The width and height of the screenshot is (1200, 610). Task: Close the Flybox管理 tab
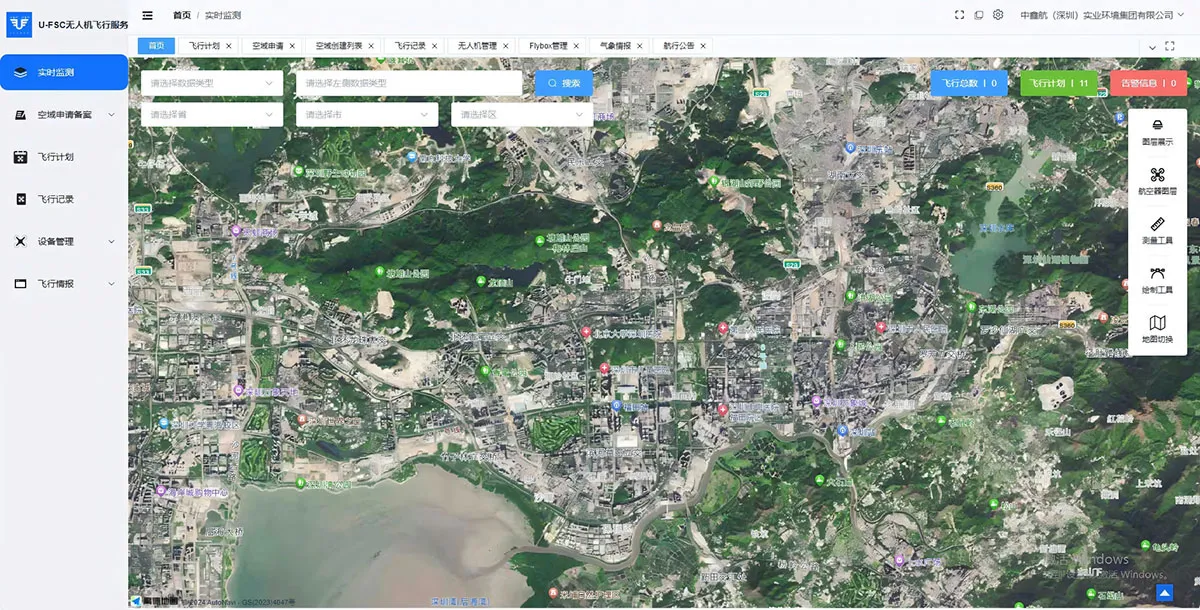click(577, 46)
